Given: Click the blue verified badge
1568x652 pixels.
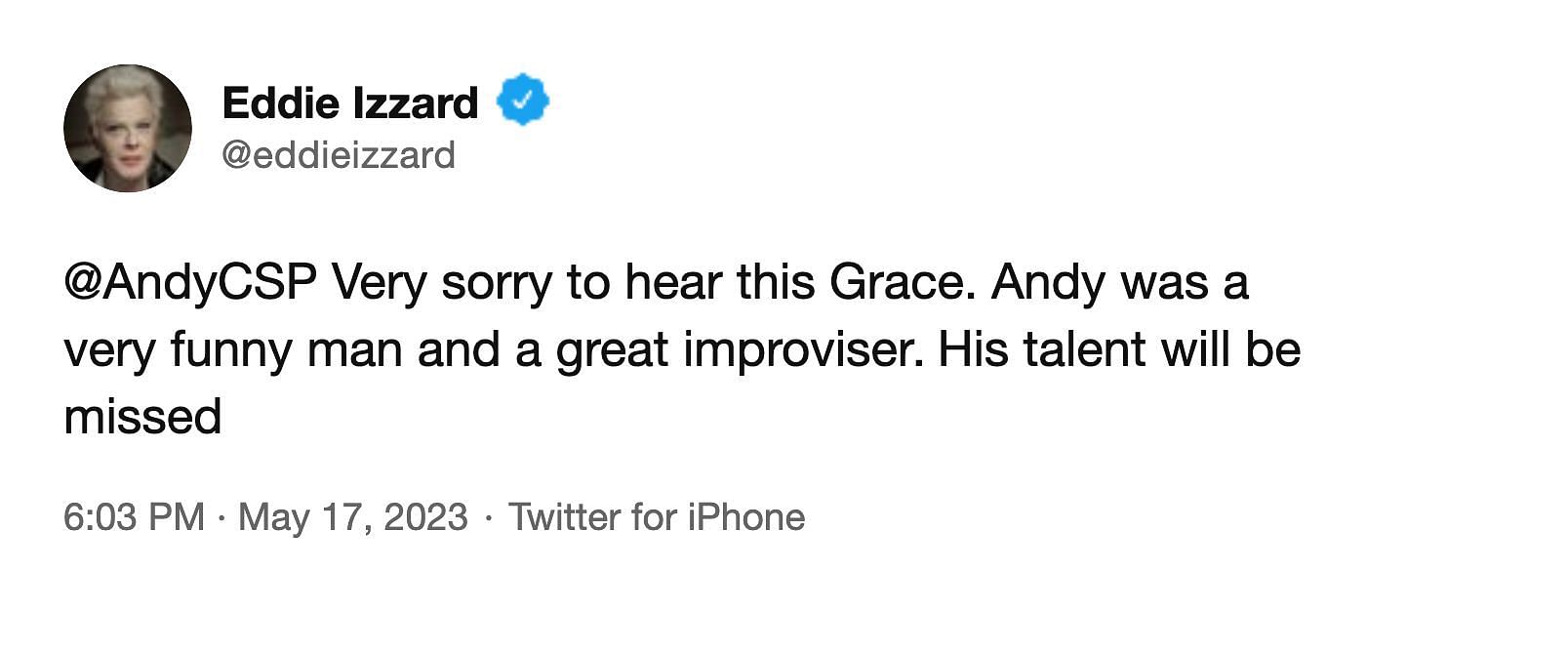Looking at the screenshot, I should (x=523, y=100).
